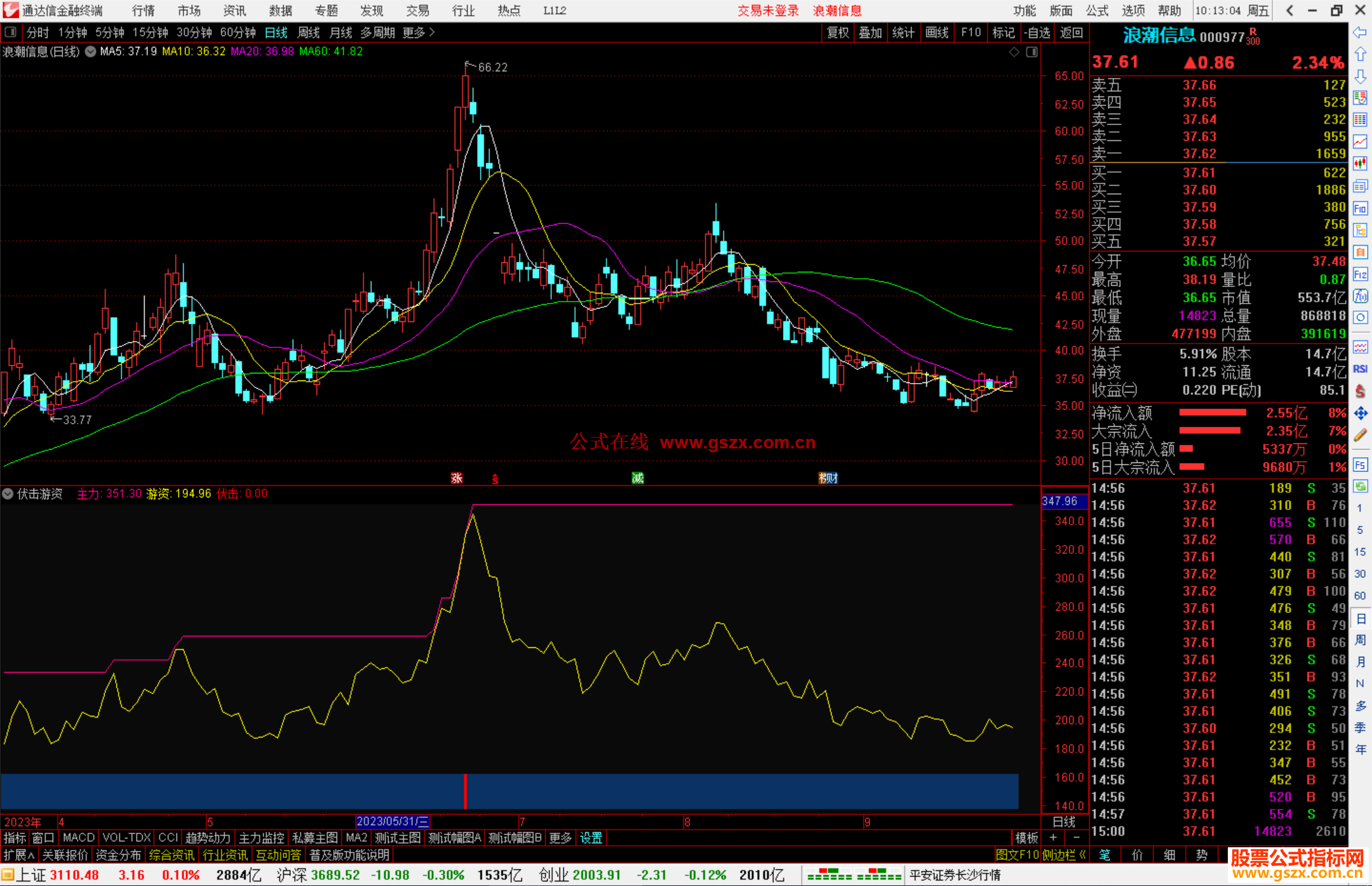The width and height of the screenshot is (1372, 886).
Task: Click the red bar in the blue indicator strip
Action: click(466, 791)
